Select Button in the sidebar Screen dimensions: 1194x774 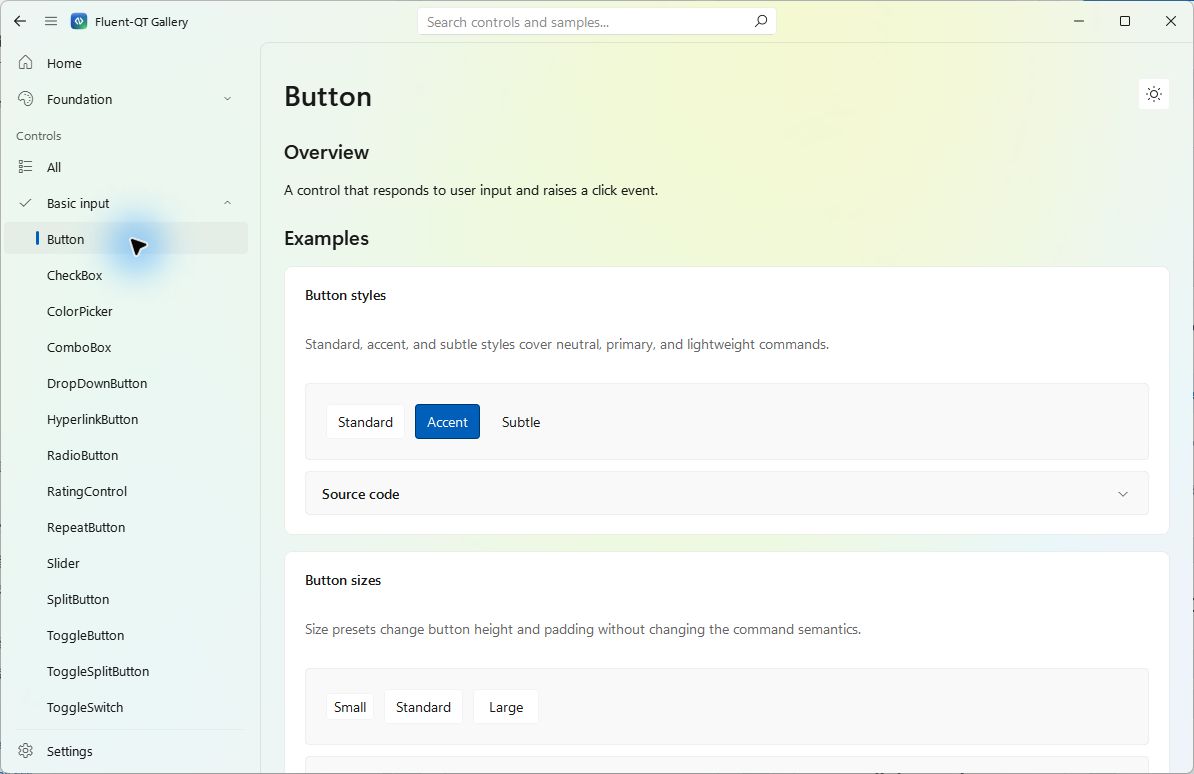click(x=126, y=238)
